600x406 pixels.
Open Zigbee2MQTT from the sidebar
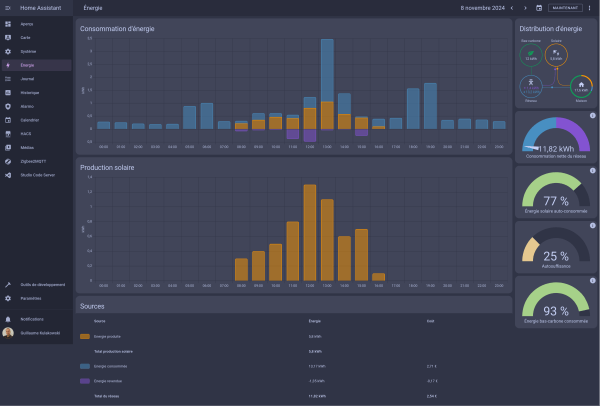pyautogui.click(x=31, y=160)
